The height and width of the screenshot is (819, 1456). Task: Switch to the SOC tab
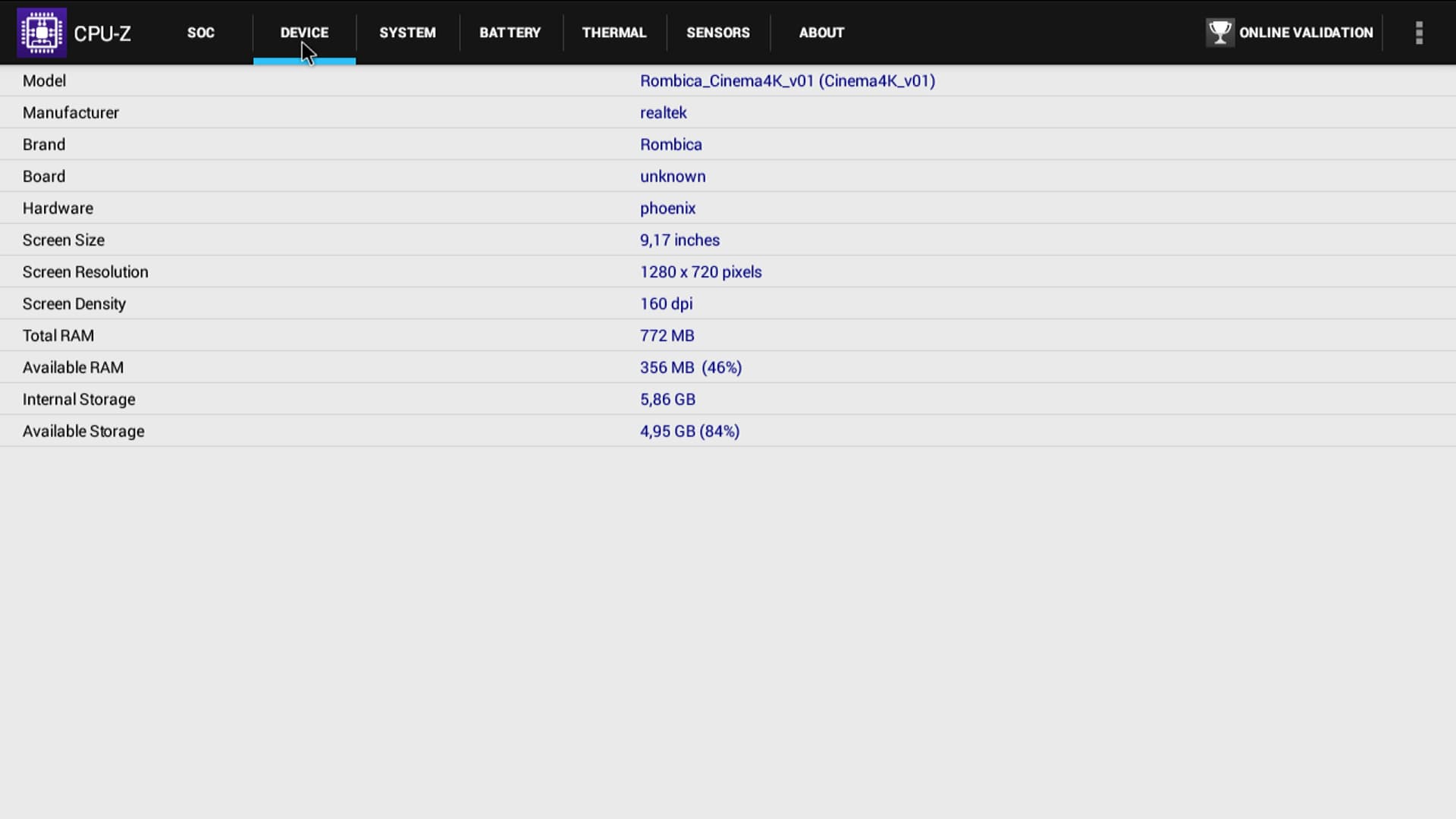201,33
